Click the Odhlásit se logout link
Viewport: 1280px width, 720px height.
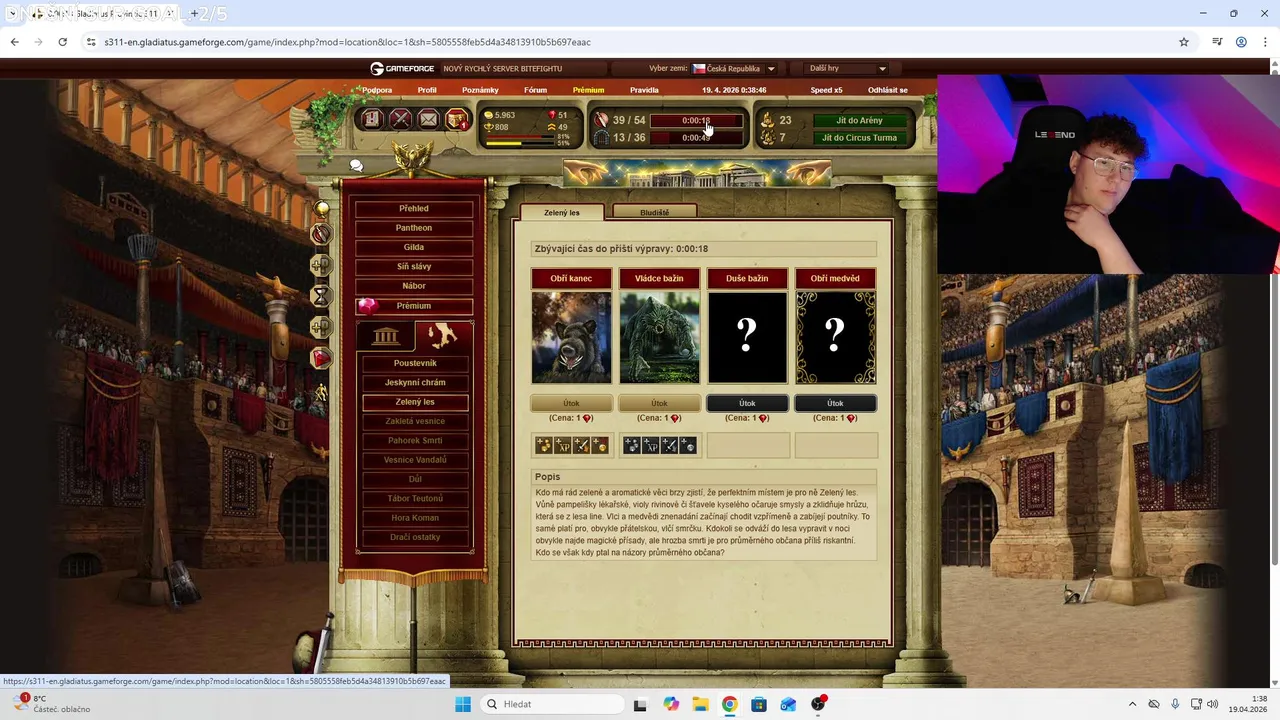pos(888,90)
